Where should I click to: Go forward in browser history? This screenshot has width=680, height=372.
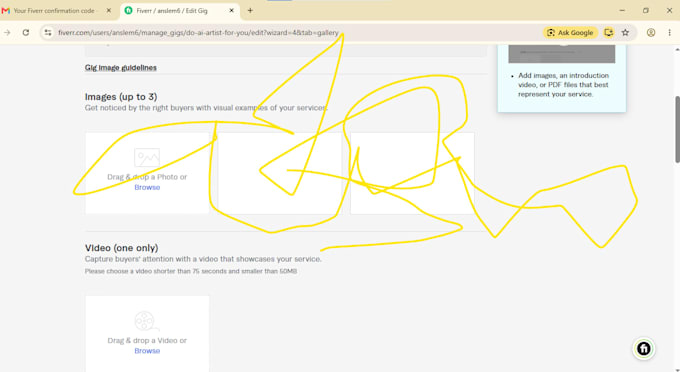[7, 33]
